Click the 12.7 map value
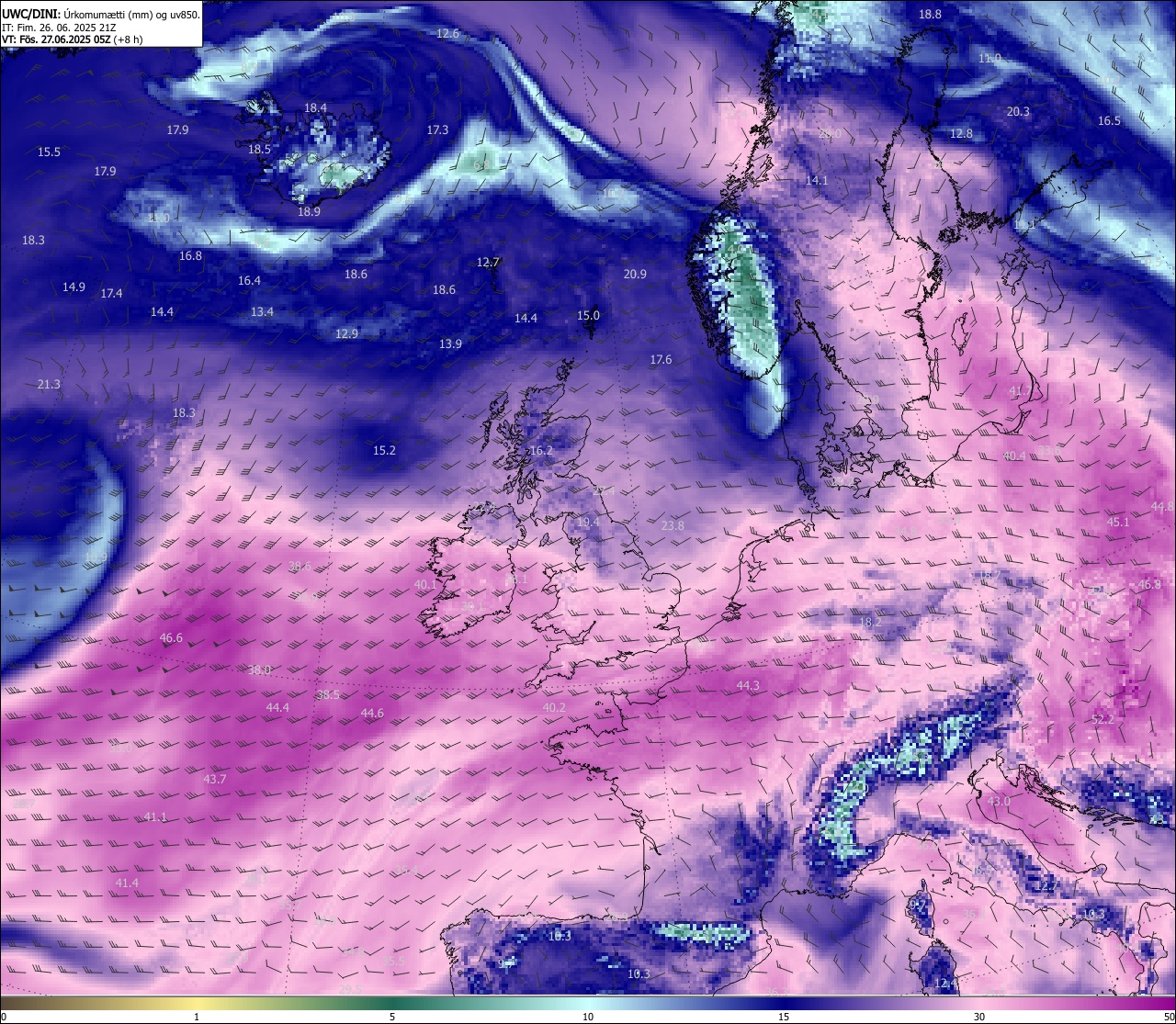This screenshot has width=1176, height=1024. (x=488, y=263)
